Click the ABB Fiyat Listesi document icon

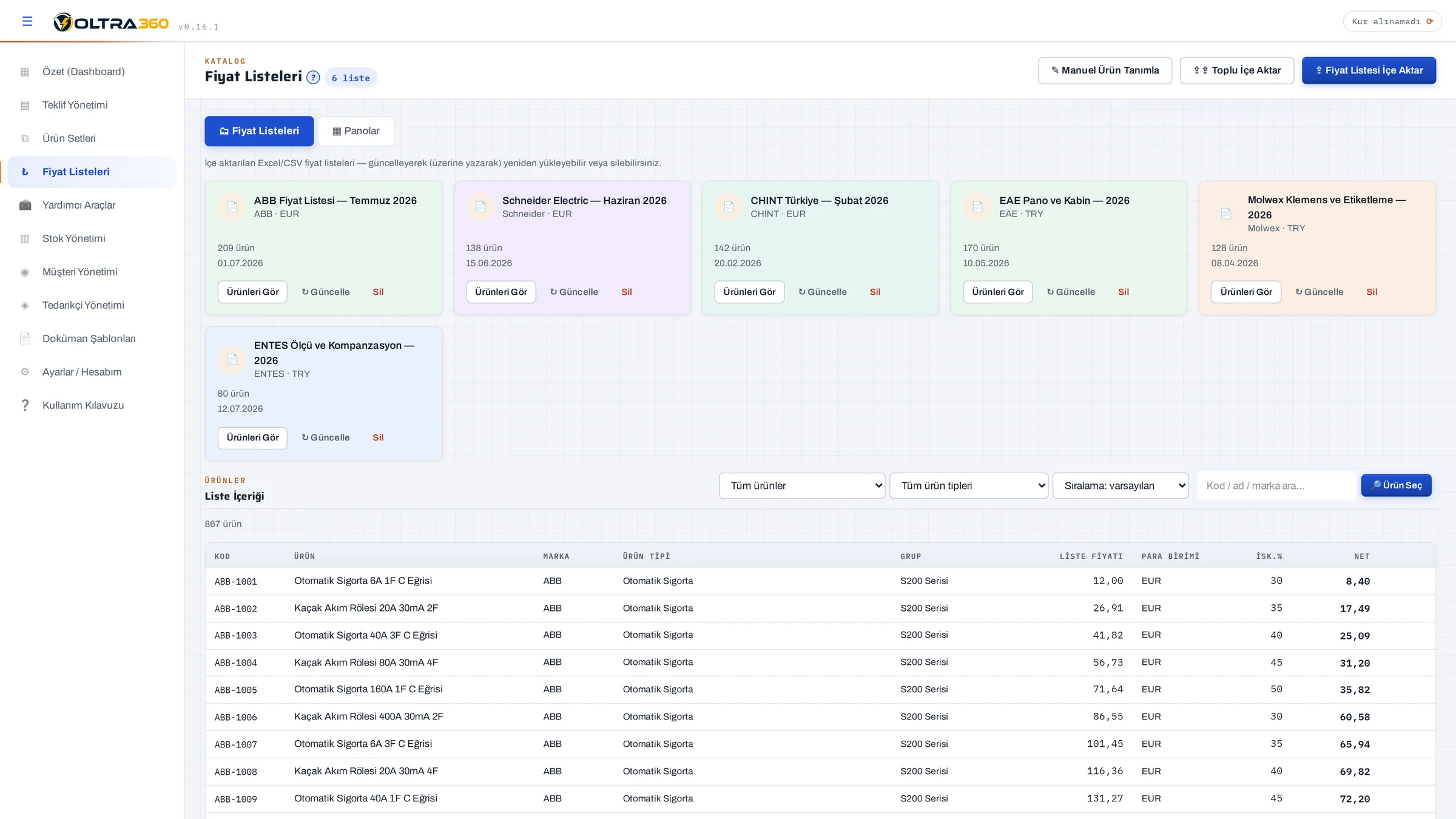point(232,207)
